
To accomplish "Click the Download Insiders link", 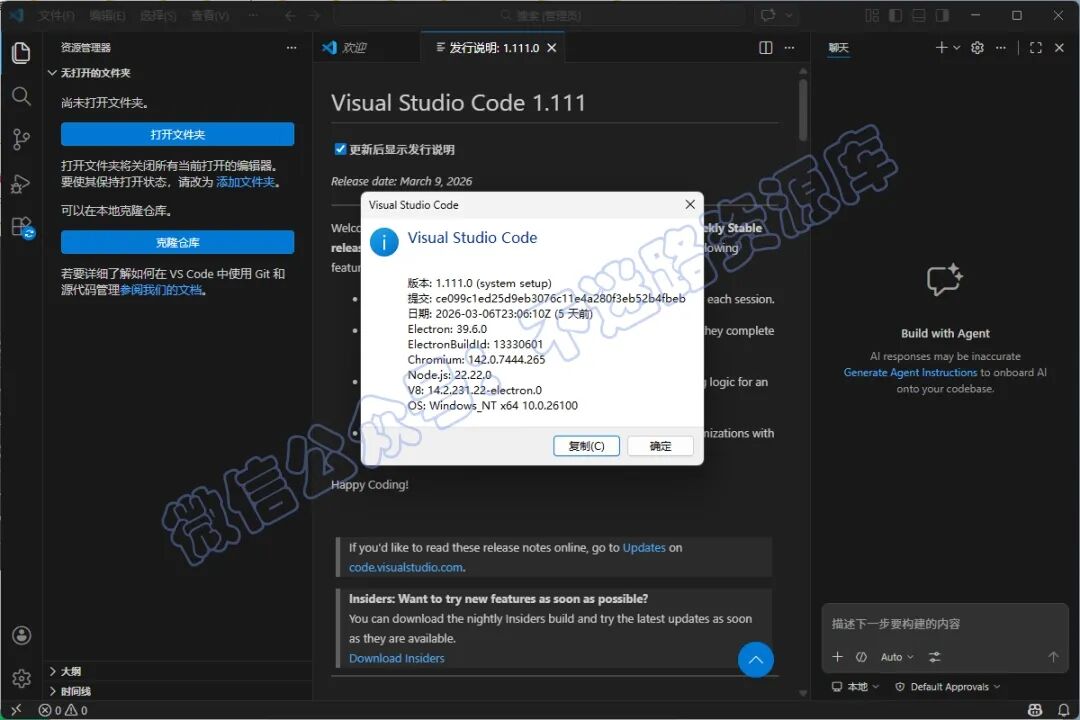I will click(x=397, y=658).
